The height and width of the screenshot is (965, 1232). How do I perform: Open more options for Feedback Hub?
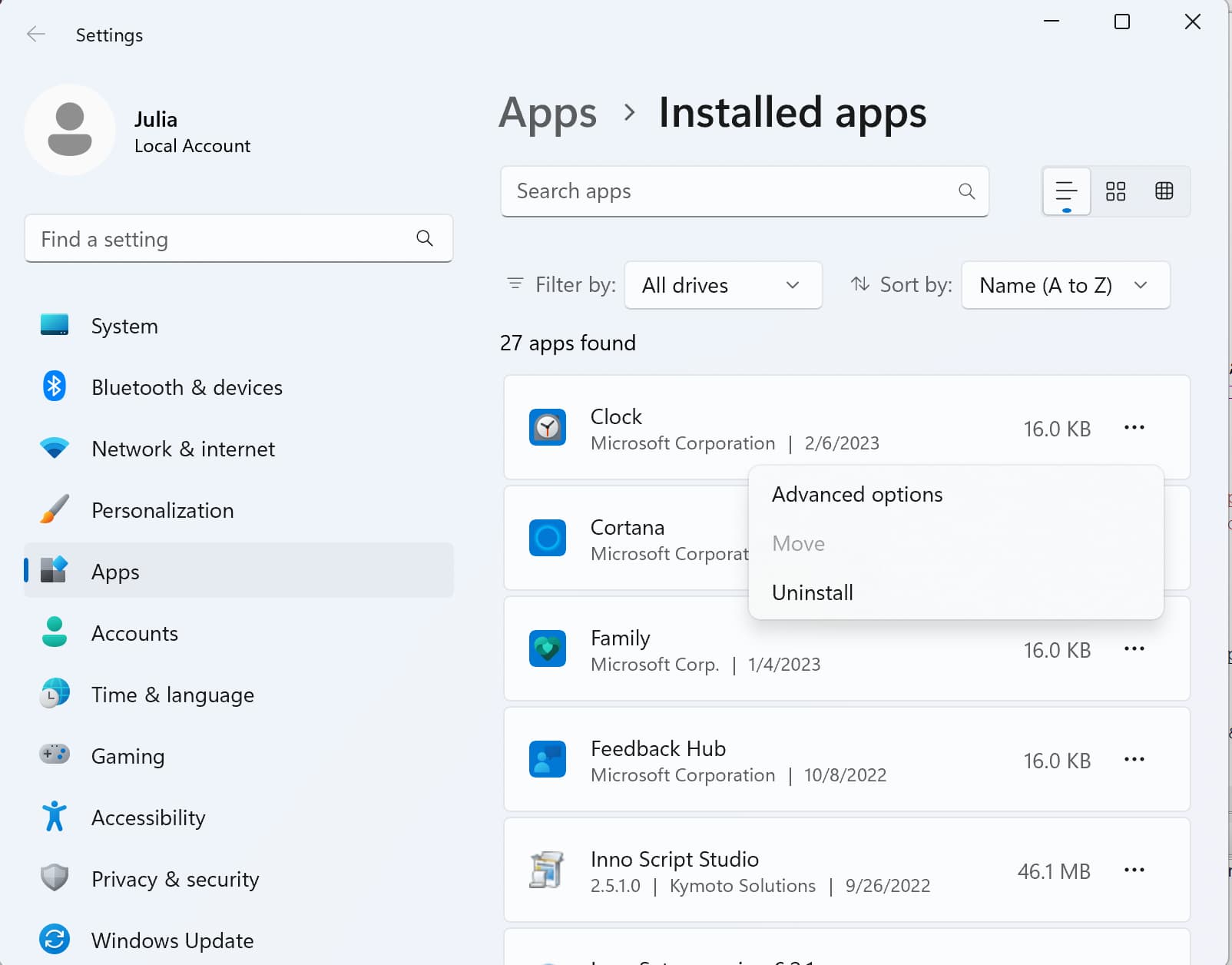1134,760
